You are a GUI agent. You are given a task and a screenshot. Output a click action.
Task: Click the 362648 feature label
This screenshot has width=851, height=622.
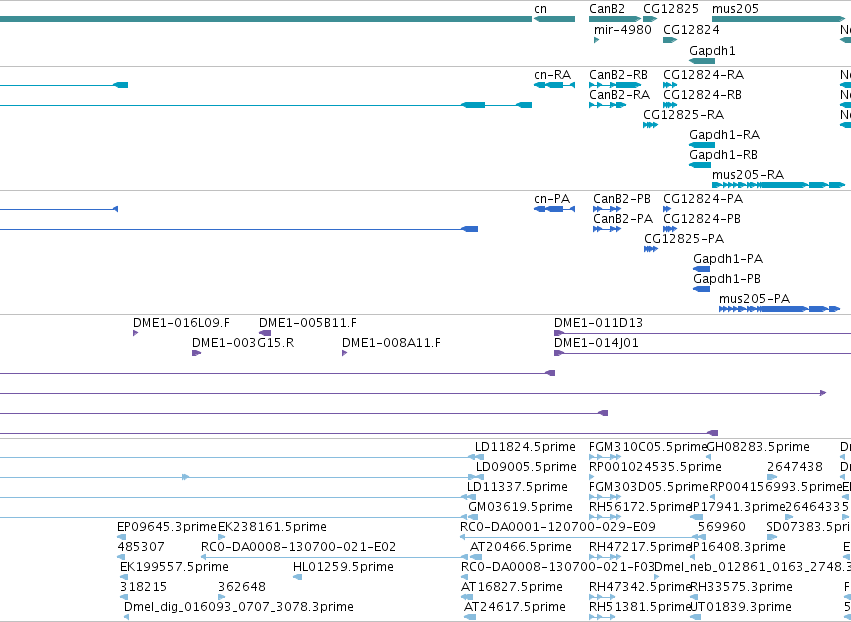point(242,587)
